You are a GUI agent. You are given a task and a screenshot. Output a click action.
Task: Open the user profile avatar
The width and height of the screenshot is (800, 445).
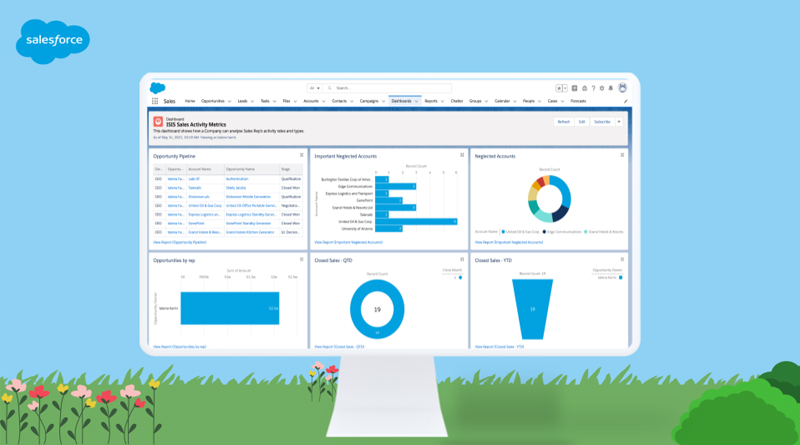pos(622,88)
